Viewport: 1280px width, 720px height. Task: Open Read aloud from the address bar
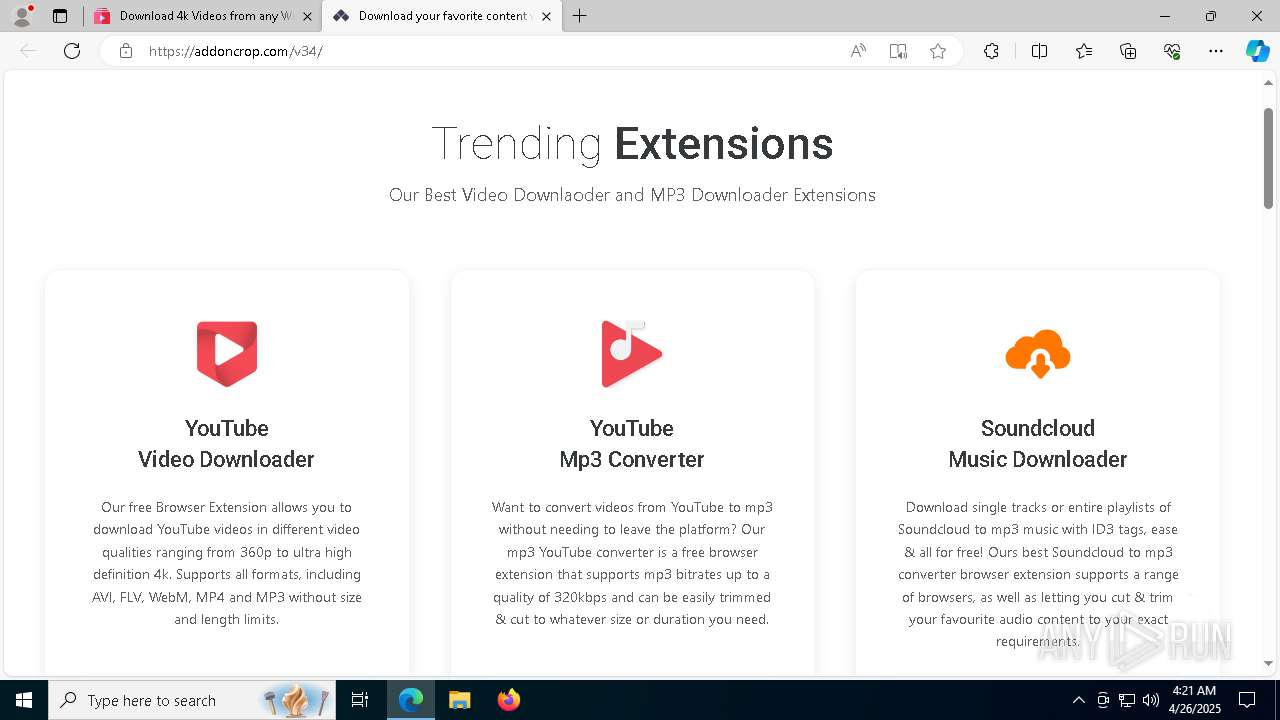858,51
